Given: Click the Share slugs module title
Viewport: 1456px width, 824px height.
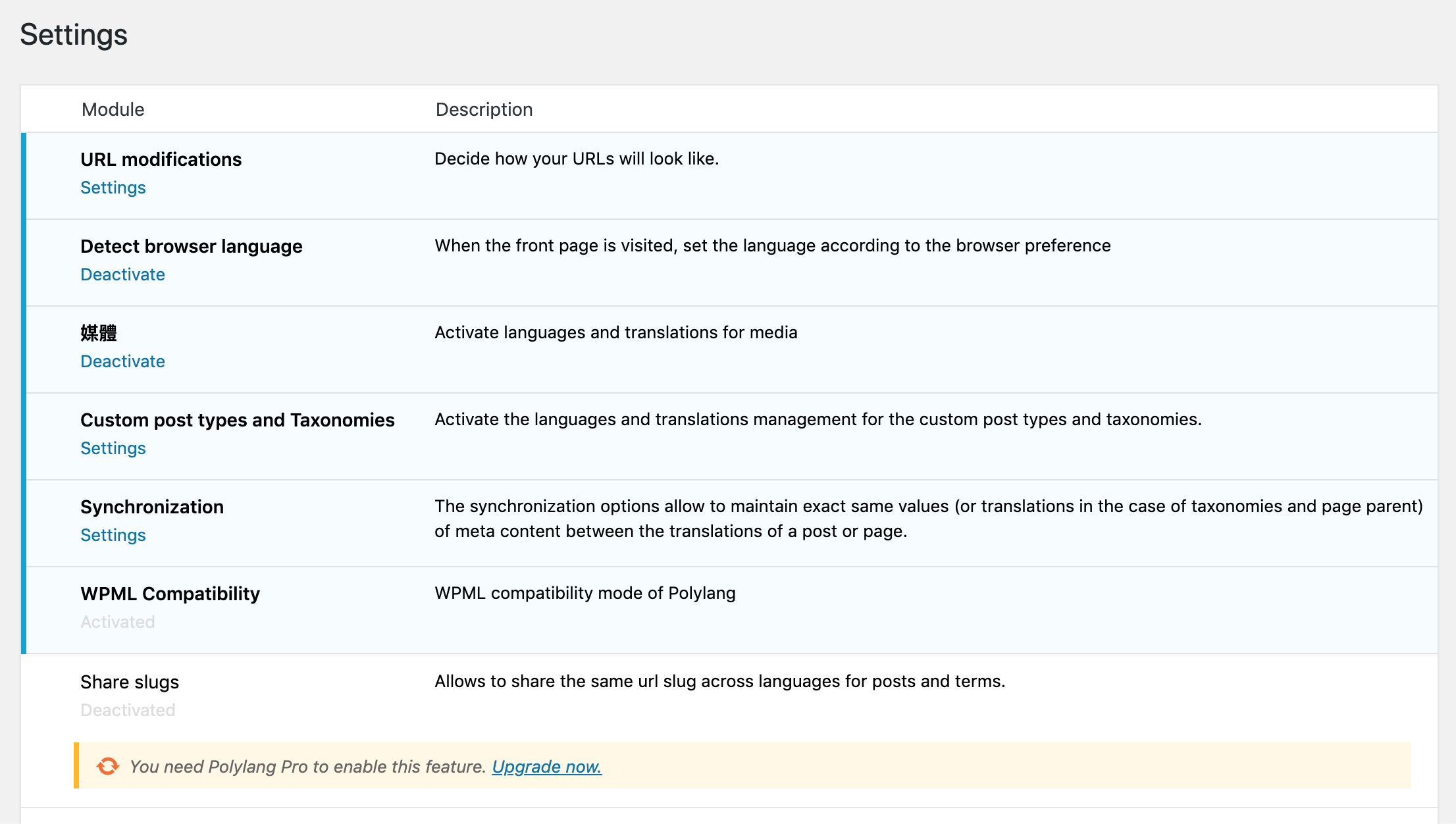Looking at the screenshot, I should click(130, 682).
